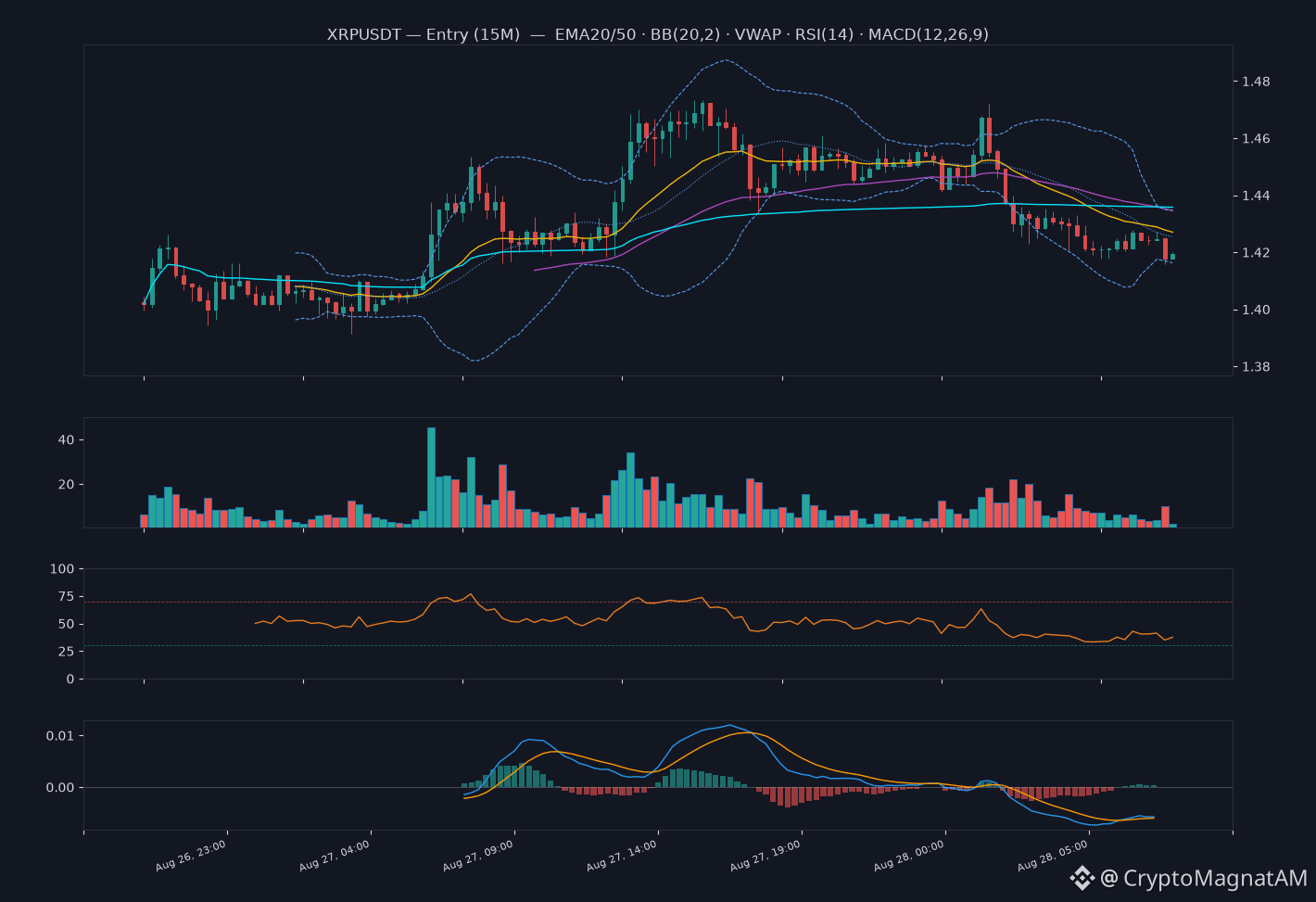Click the tallest bar in the volume panel

[x=431, y=477]
